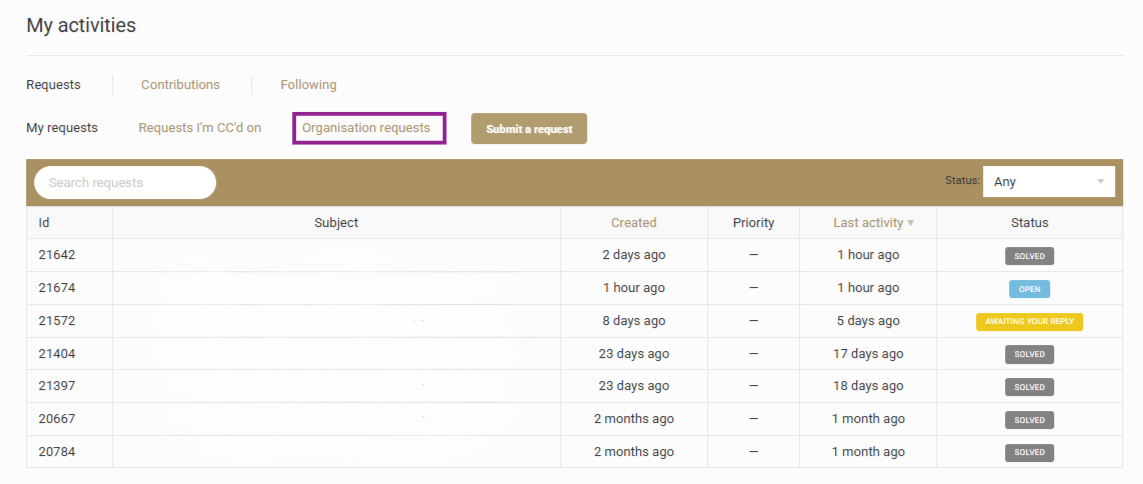Click the Last activity sort arrow
The height and width of the screenshot is (484, 1143).
[910, 223]
